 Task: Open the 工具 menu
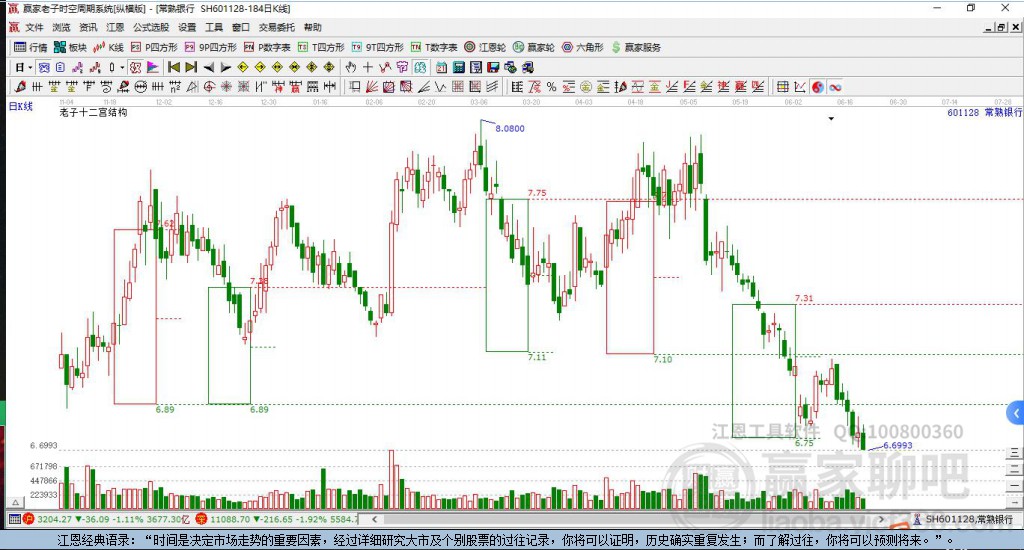coord(214,27)
